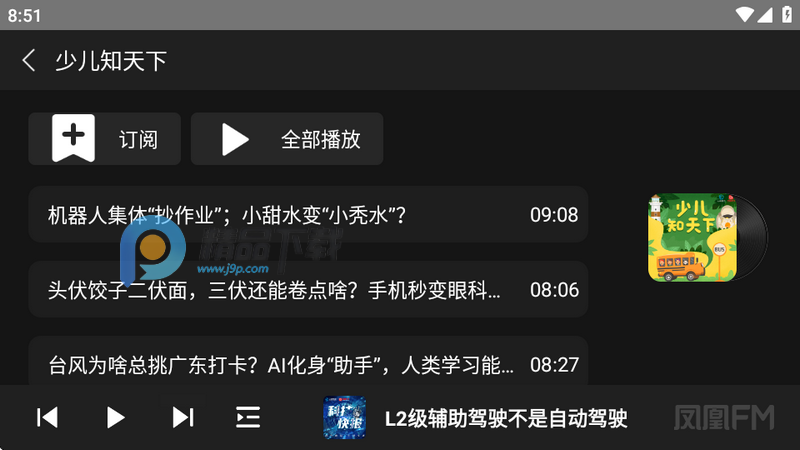Tap the 少儿知天下 page title
Viewport: 800px width, 450px height.
point(111,61)
